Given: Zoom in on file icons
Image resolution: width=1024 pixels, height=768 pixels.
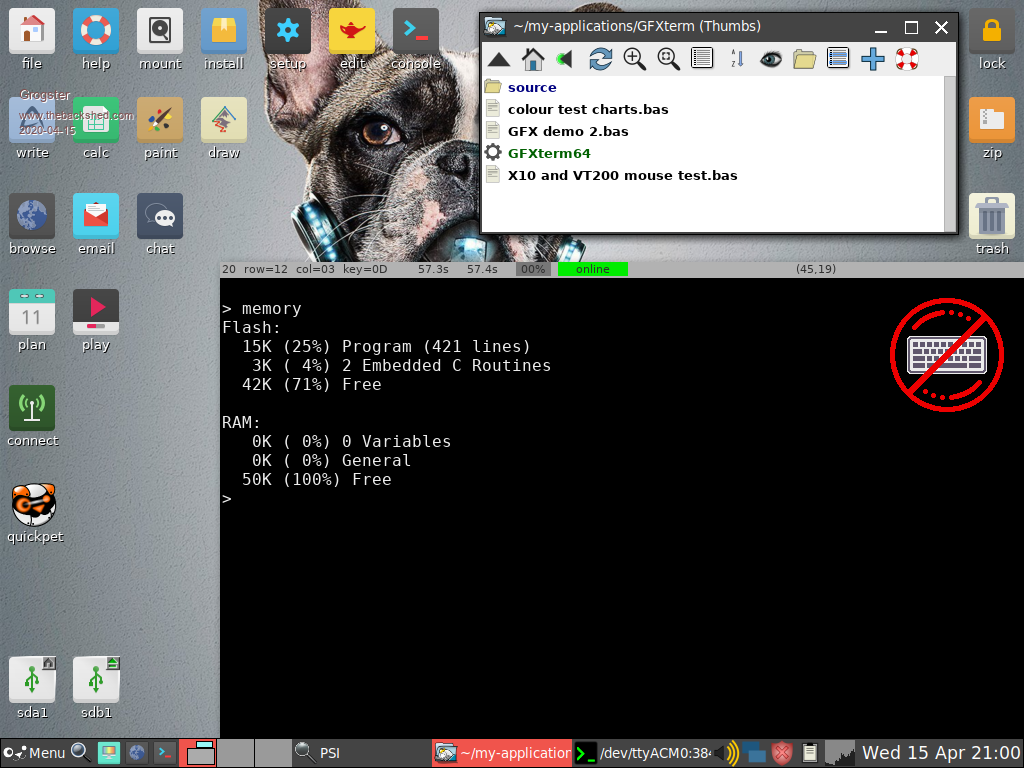Looking at the screenshot, I should 634,59.
